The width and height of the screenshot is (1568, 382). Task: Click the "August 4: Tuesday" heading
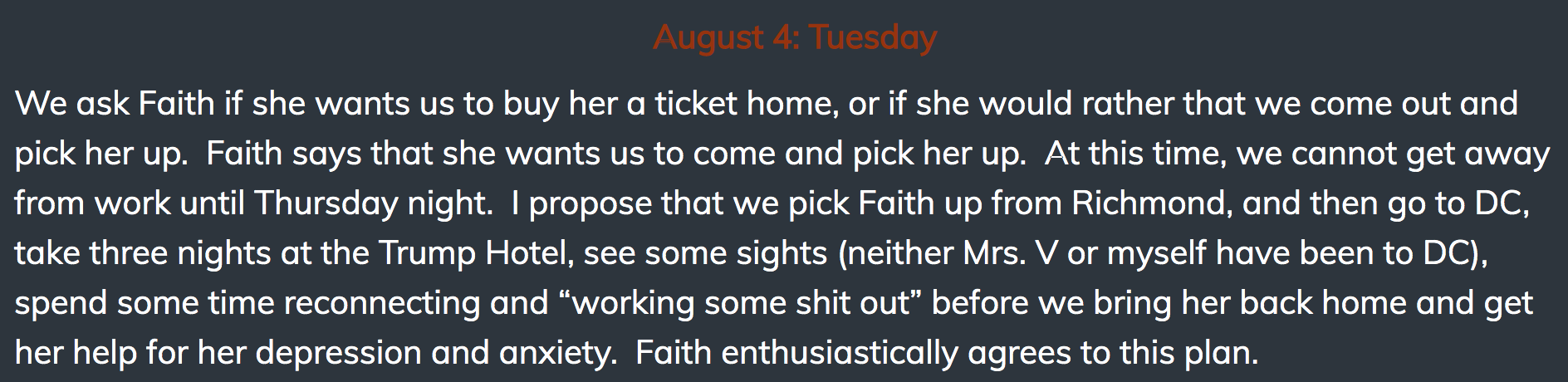coord(795,38)
